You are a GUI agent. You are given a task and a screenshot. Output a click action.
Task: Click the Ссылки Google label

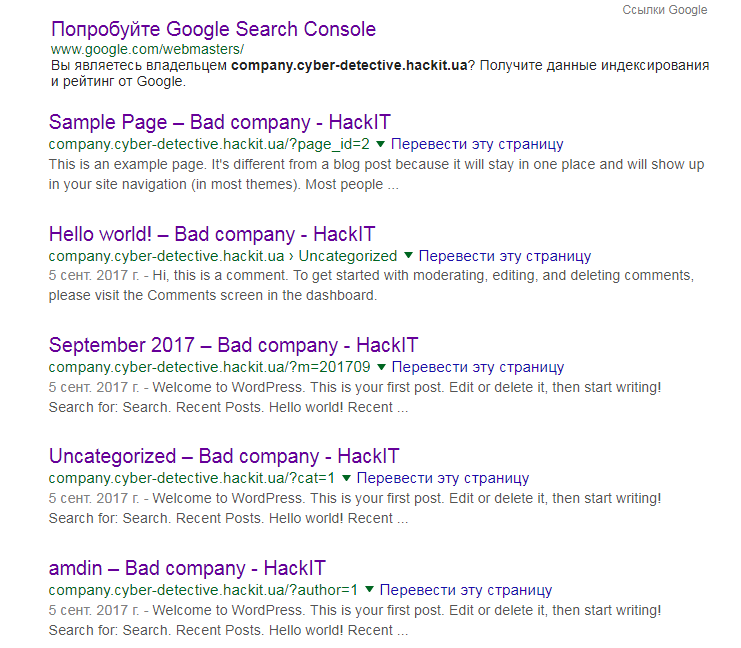click(x=664, y=10)
